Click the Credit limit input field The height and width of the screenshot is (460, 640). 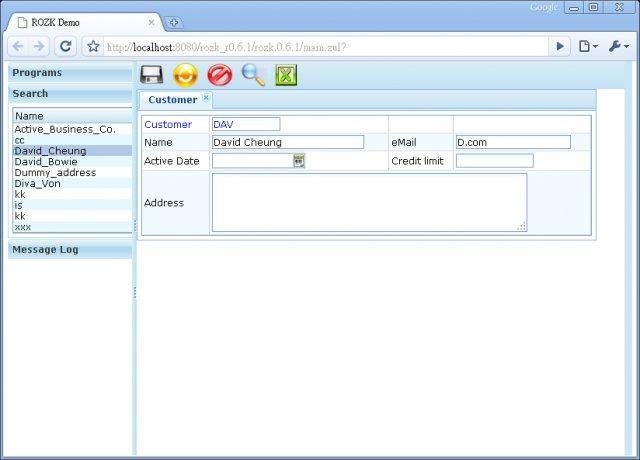pyautogui.click(x=495, y=161)
